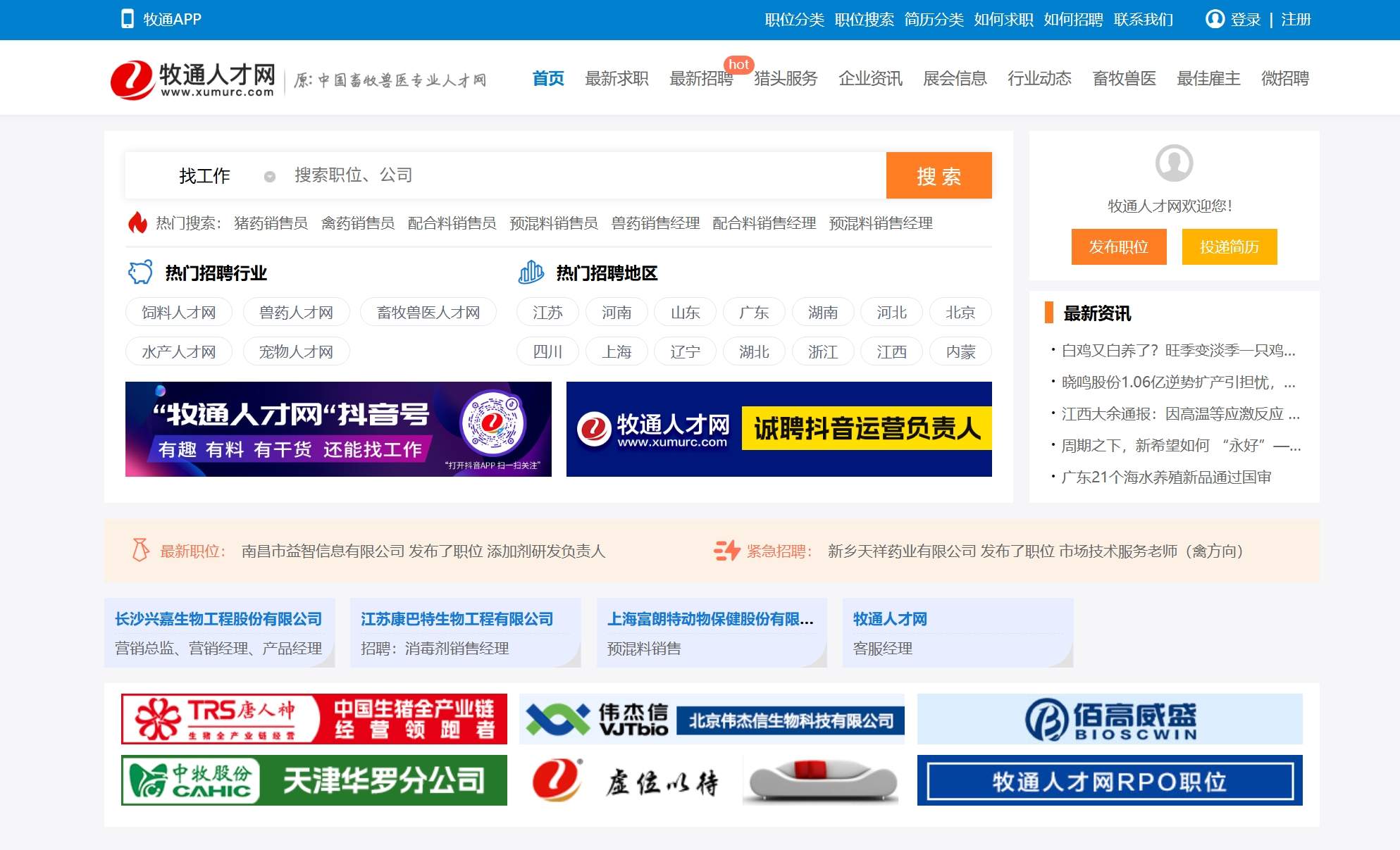Click the search box for jobs and companies
This screenshot has width=1400, height=850.
pyautogui.click(x=585, y=175)
